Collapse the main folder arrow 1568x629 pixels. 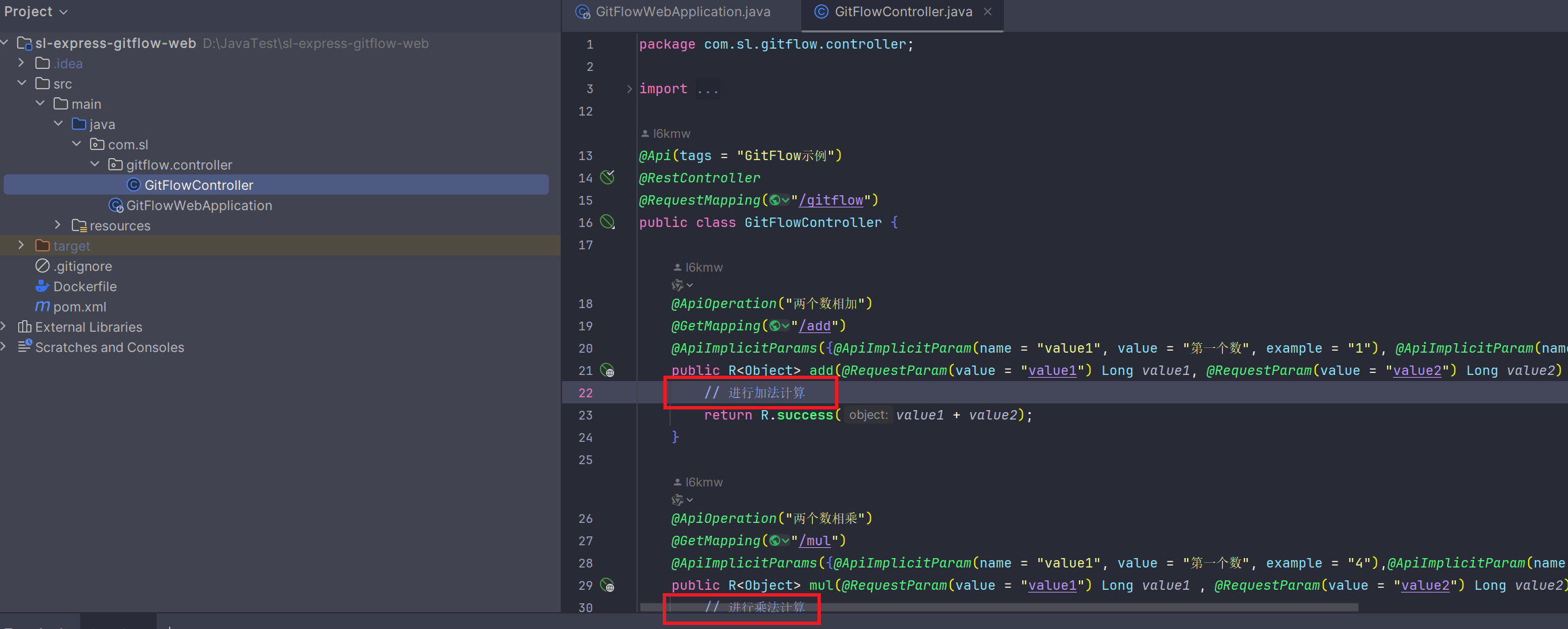coord(40,103)
